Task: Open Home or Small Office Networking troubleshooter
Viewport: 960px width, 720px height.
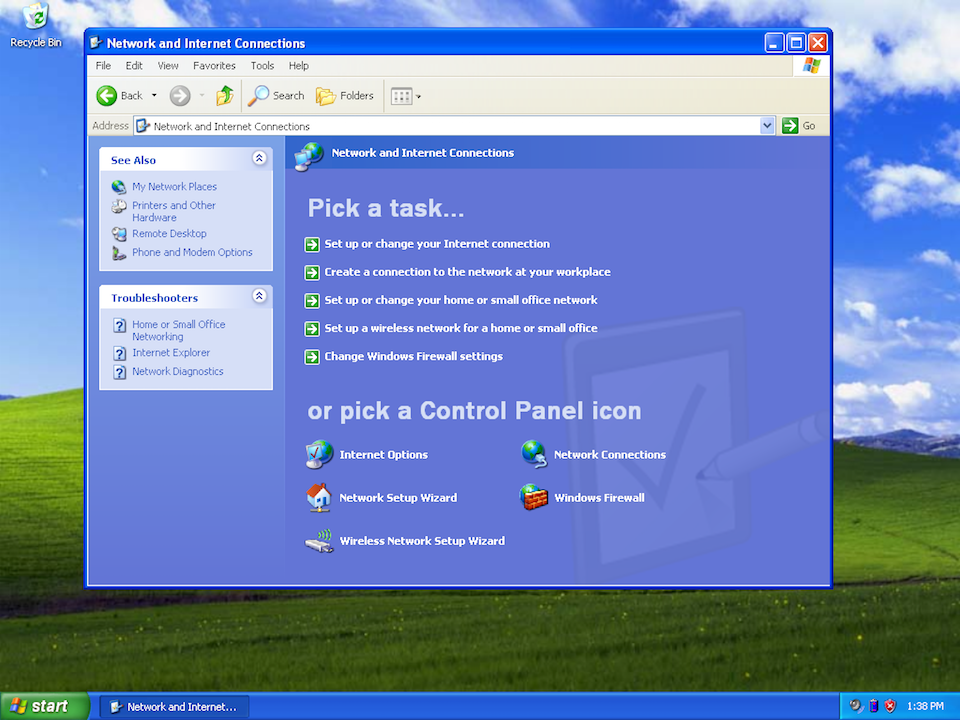Action: point(179,331)
